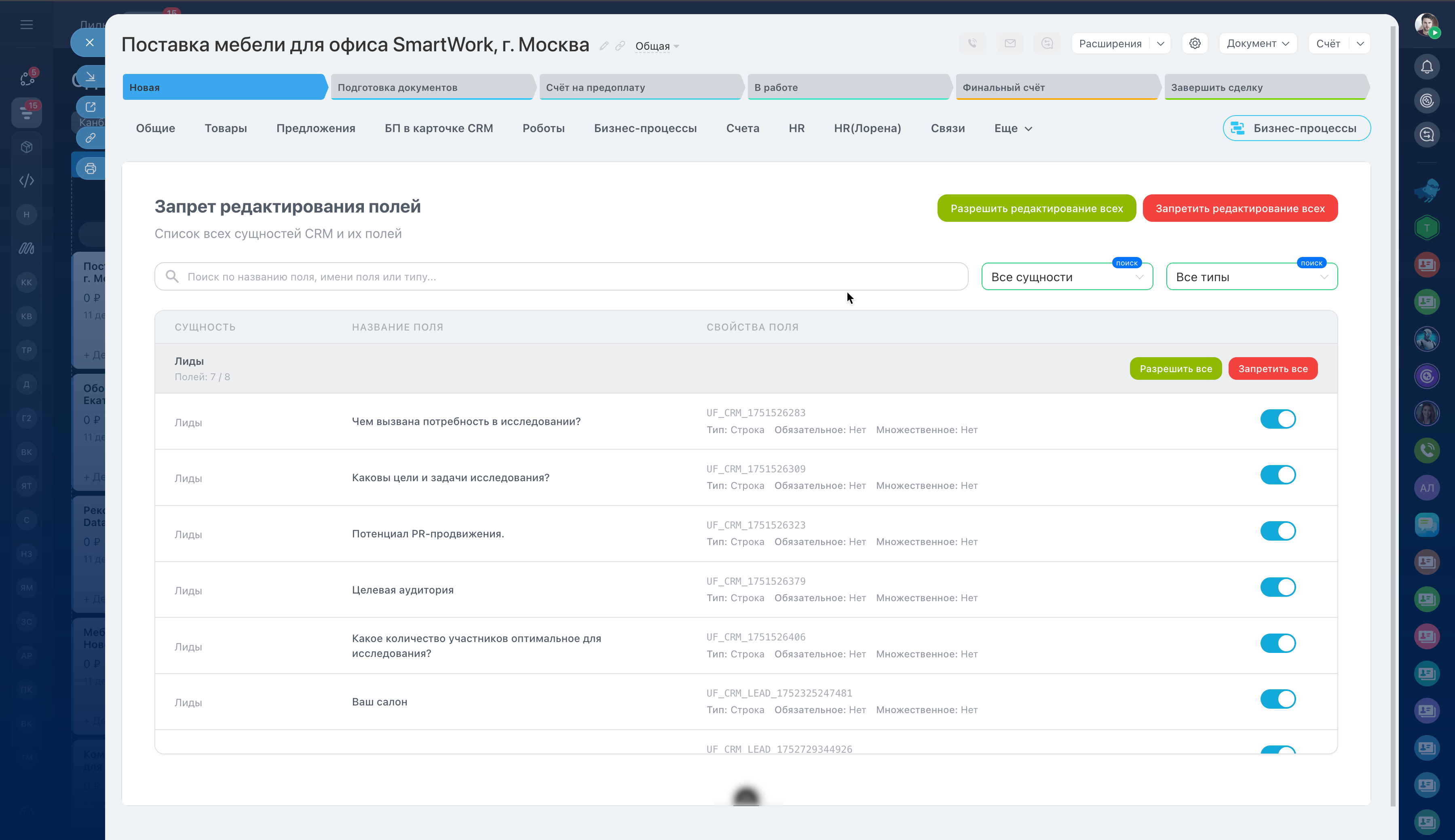Screen dimensions: 1455x840
Task: Open the 'Роботы' tab
Action: pyautogui.click(x=543, y=128)
